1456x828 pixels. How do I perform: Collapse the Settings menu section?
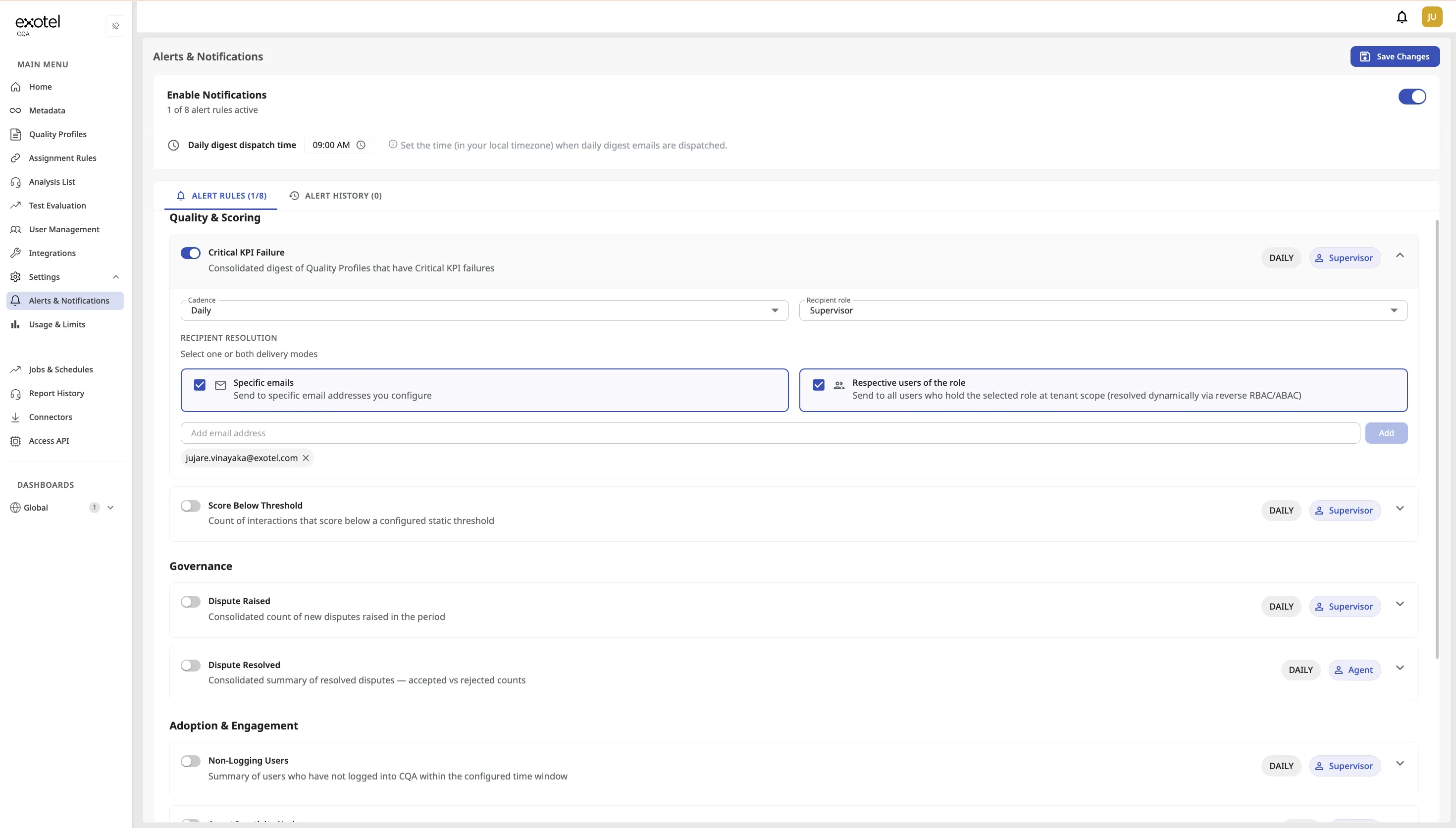pyautogui.click(x=115, y=277)
